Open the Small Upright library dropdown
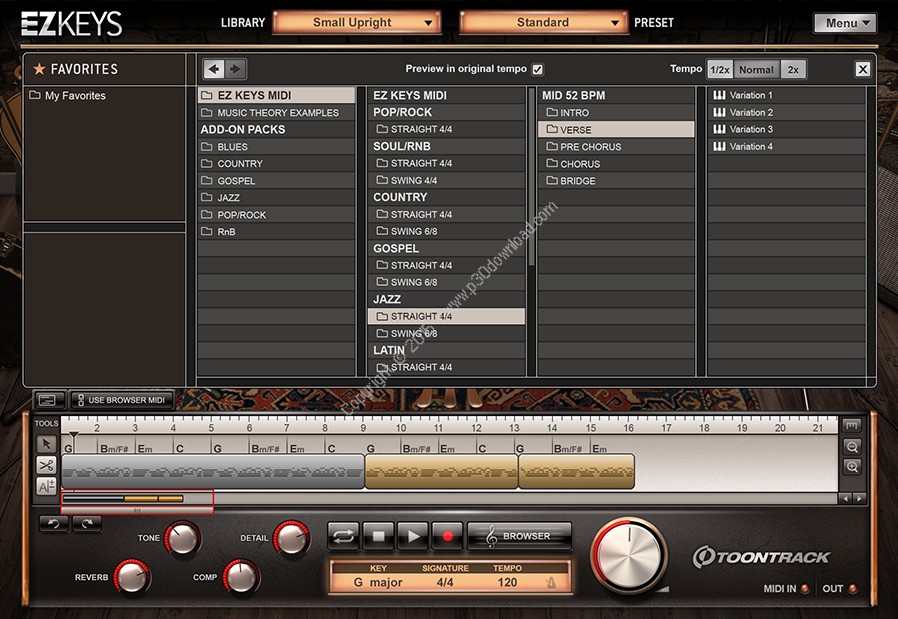Screen dimensions: 898x619 point(357,22)
